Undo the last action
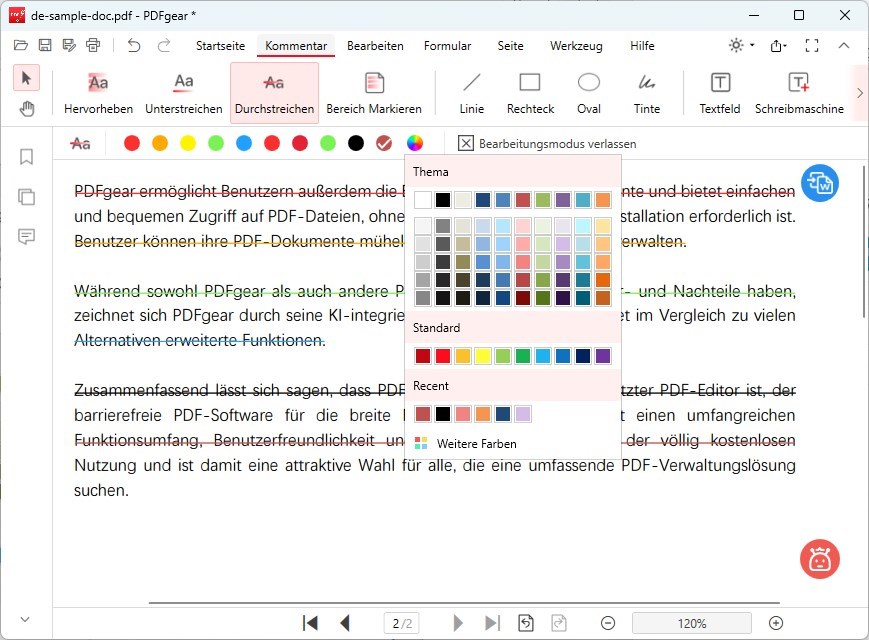 pos(134,45)
